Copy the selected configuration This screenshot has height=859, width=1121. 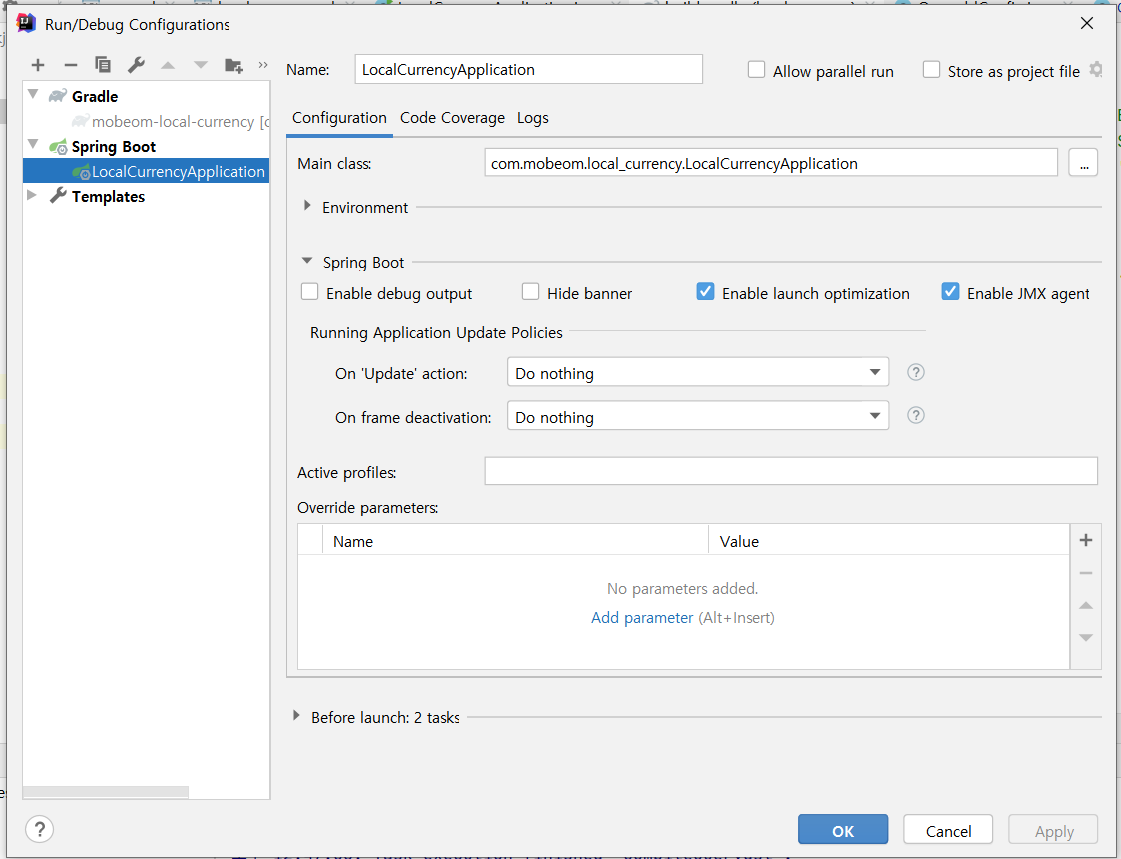(x=103, y=65)
